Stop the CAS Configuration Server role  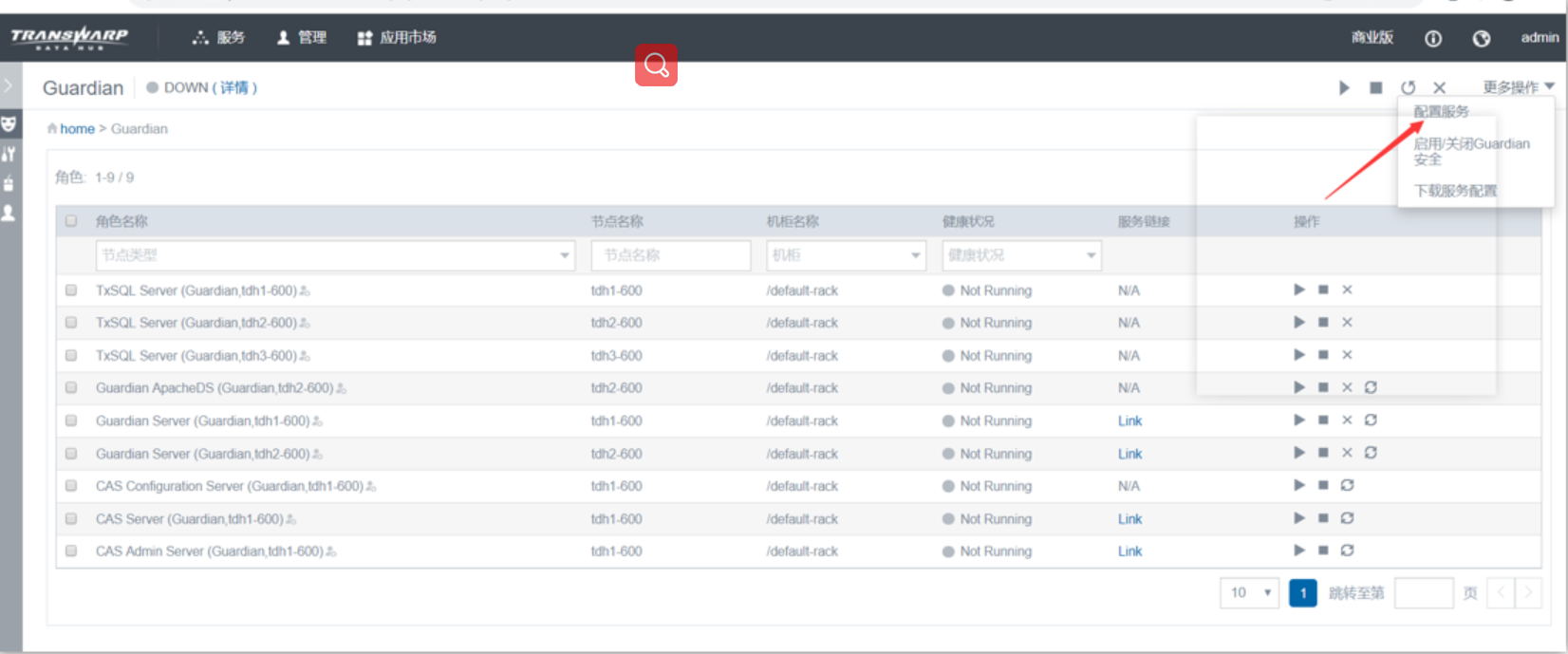pos(1323,485)
